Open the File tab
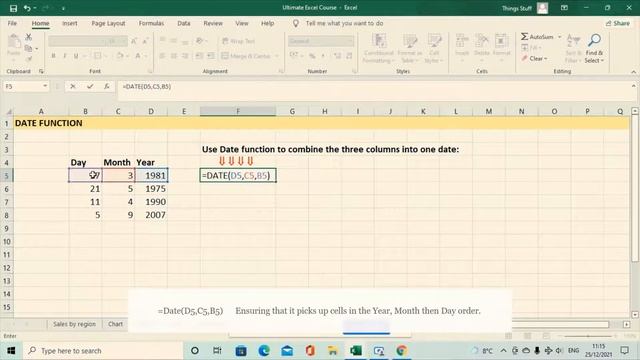Viewport: 640px width, 360px height. click(12, 23)
